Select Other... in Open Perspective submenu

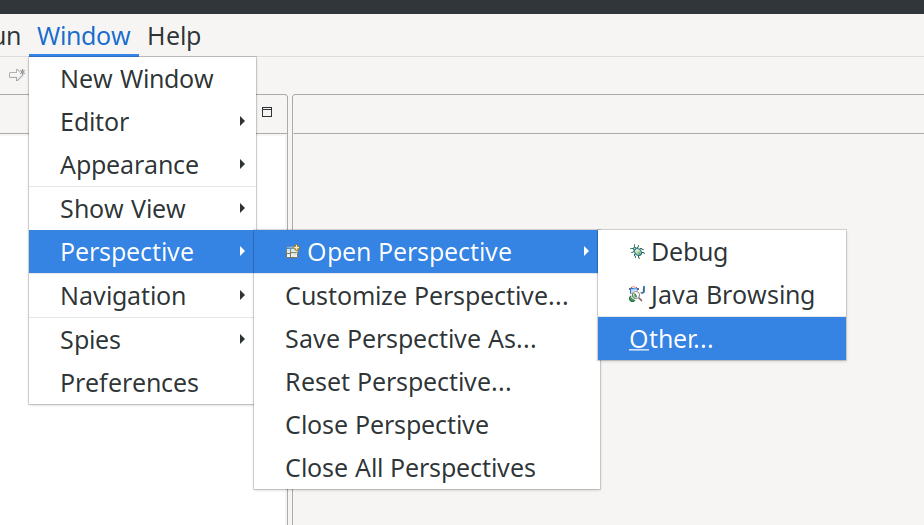tap(722, 339)
